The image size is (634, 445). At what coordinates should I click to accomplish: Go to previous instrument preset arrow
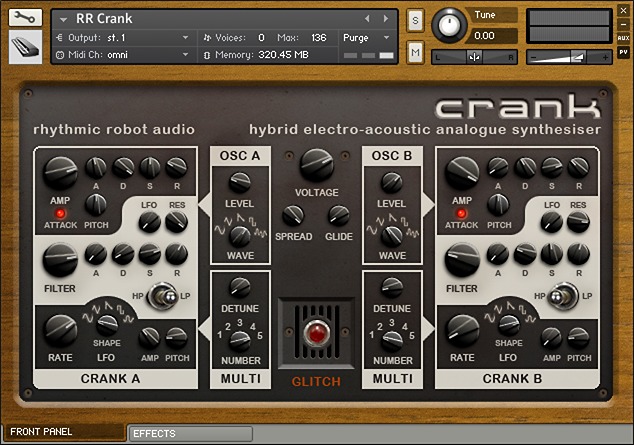[x=367, y=19]
